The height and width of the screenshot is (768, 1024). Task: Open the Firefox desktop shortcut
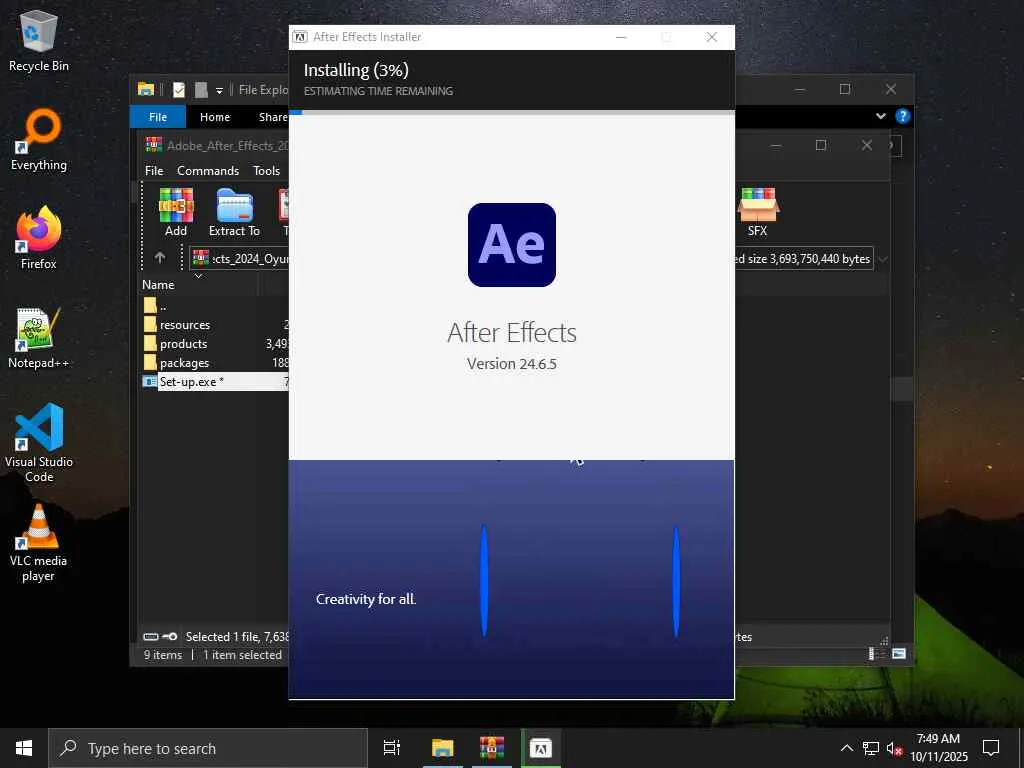(x=39, y=238)
